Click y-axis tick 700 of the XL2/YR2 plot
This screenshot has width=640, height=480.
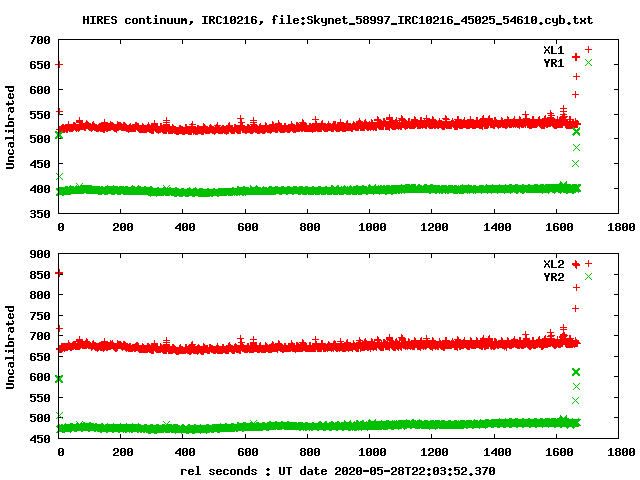pos(40,336)
